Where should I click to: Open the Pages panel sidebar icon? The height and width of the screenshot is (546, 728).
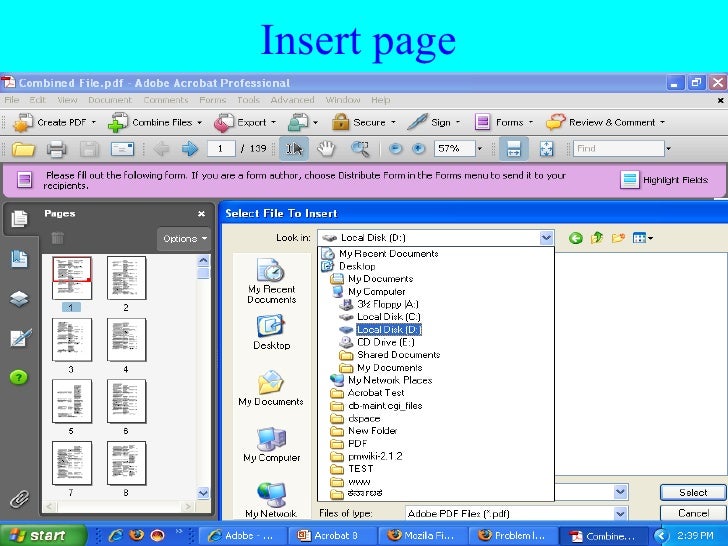pos(20,219)
